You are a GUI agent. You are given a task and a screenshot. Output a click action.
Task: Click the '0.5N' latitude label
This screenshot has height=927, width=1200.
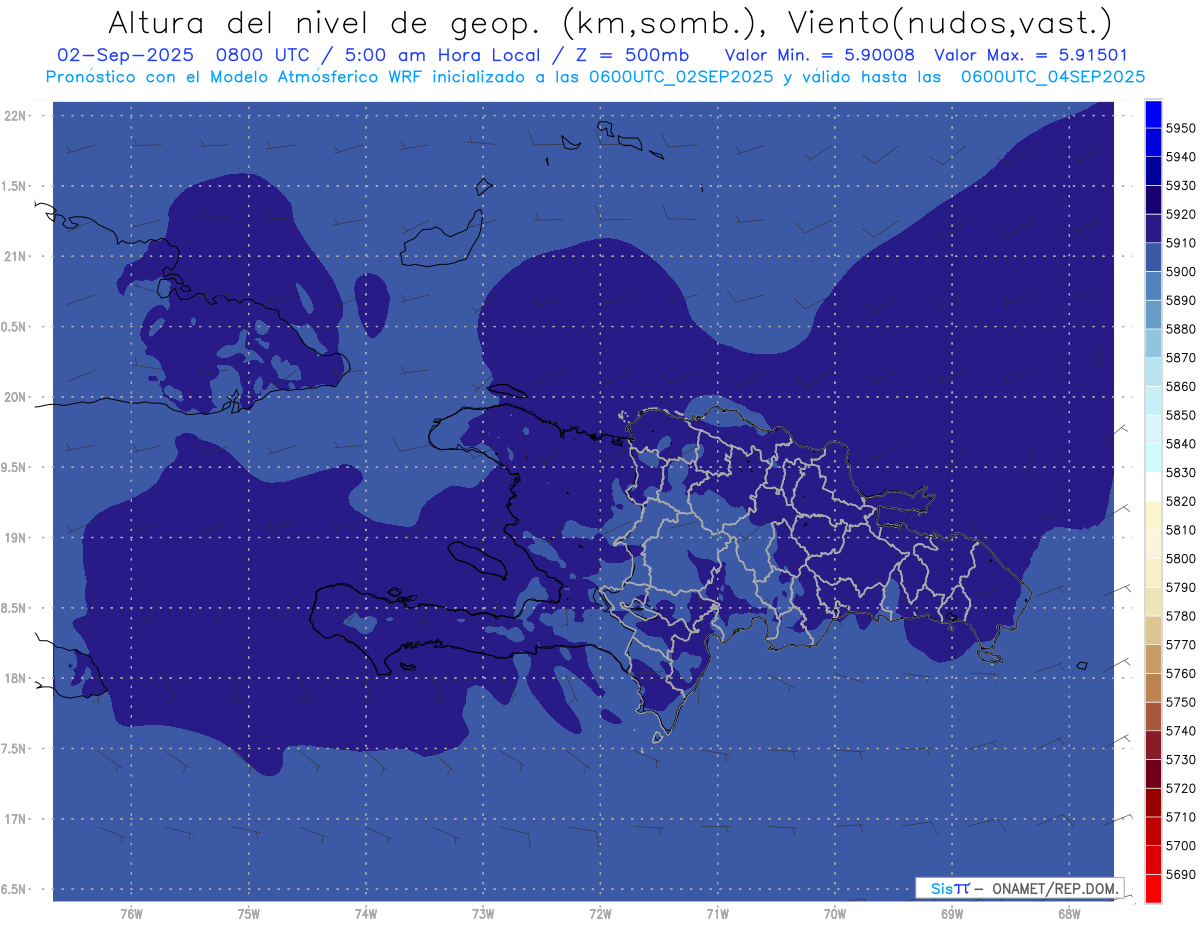pyautogui.click(x=15, y=327)
